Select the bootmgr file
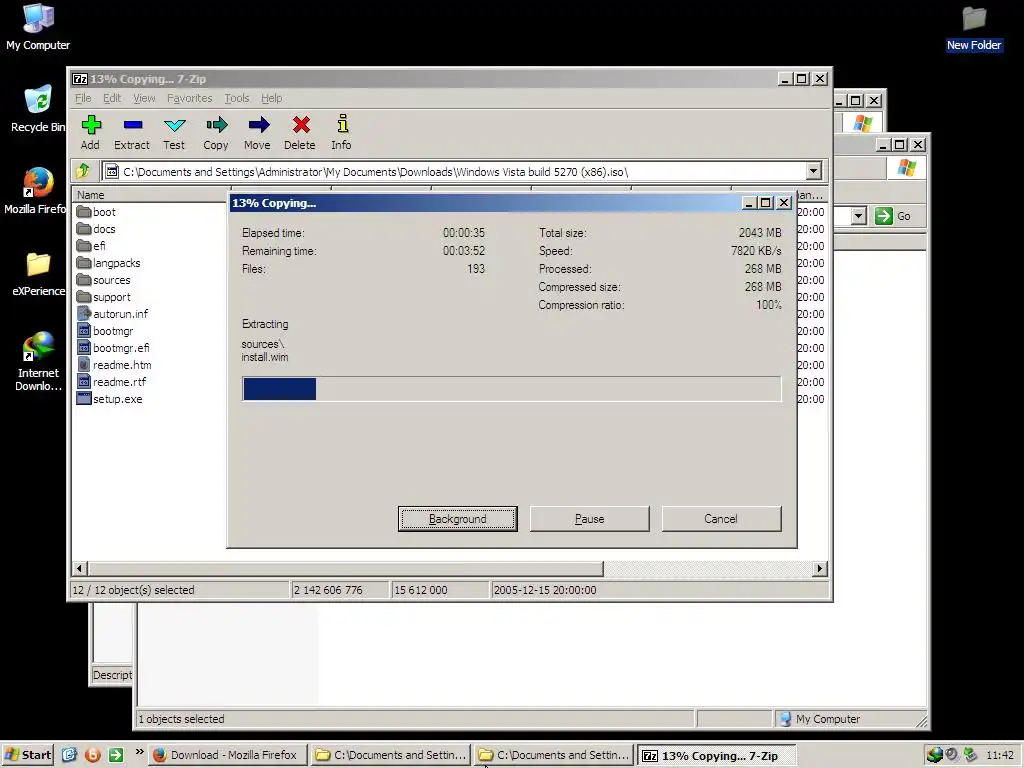Screen dimensions: 1024x768 pyautogui.click(x=104, y=330)
